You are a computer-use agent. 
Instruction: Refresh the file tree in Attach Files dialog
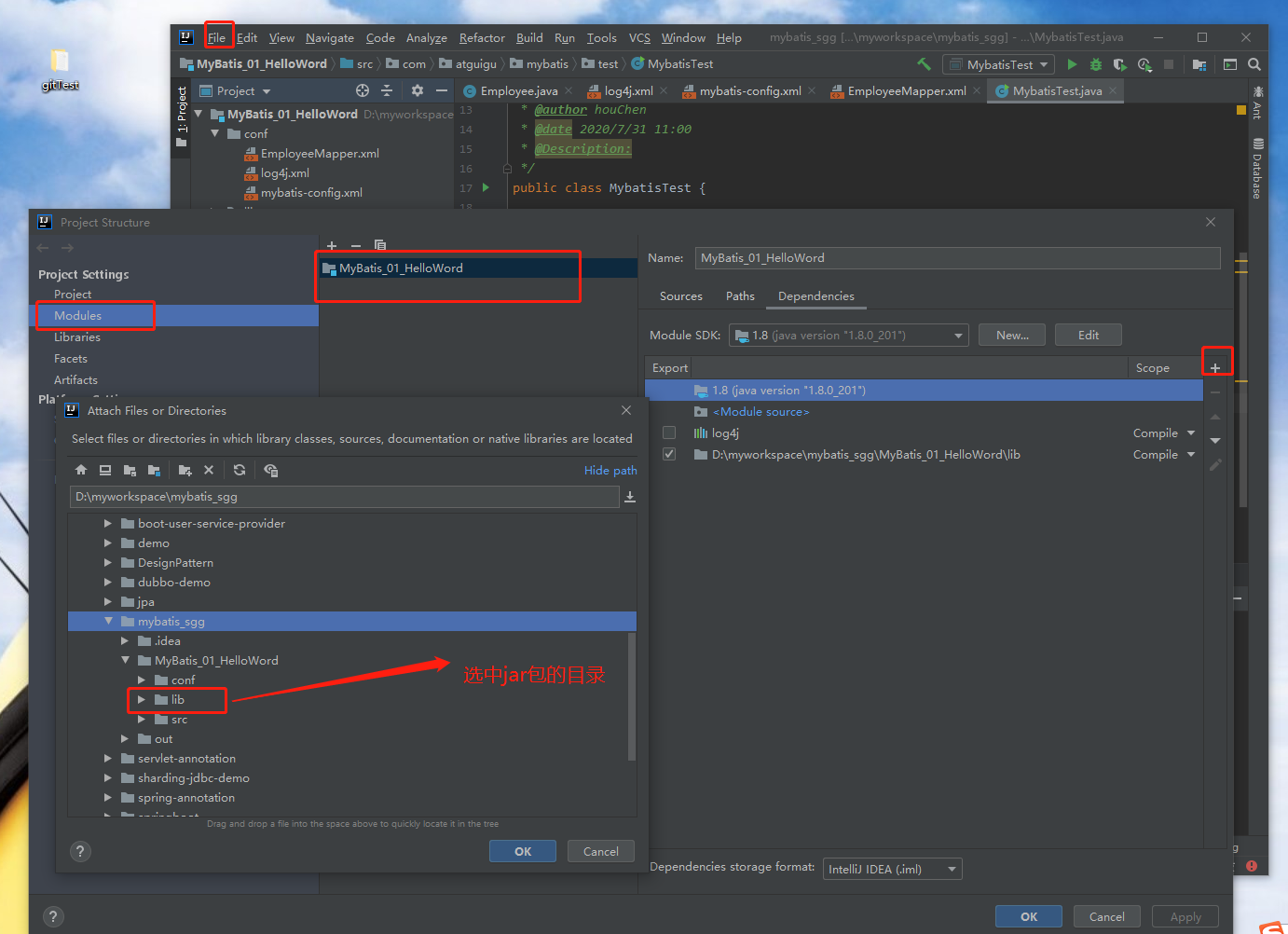coord(240,470)
